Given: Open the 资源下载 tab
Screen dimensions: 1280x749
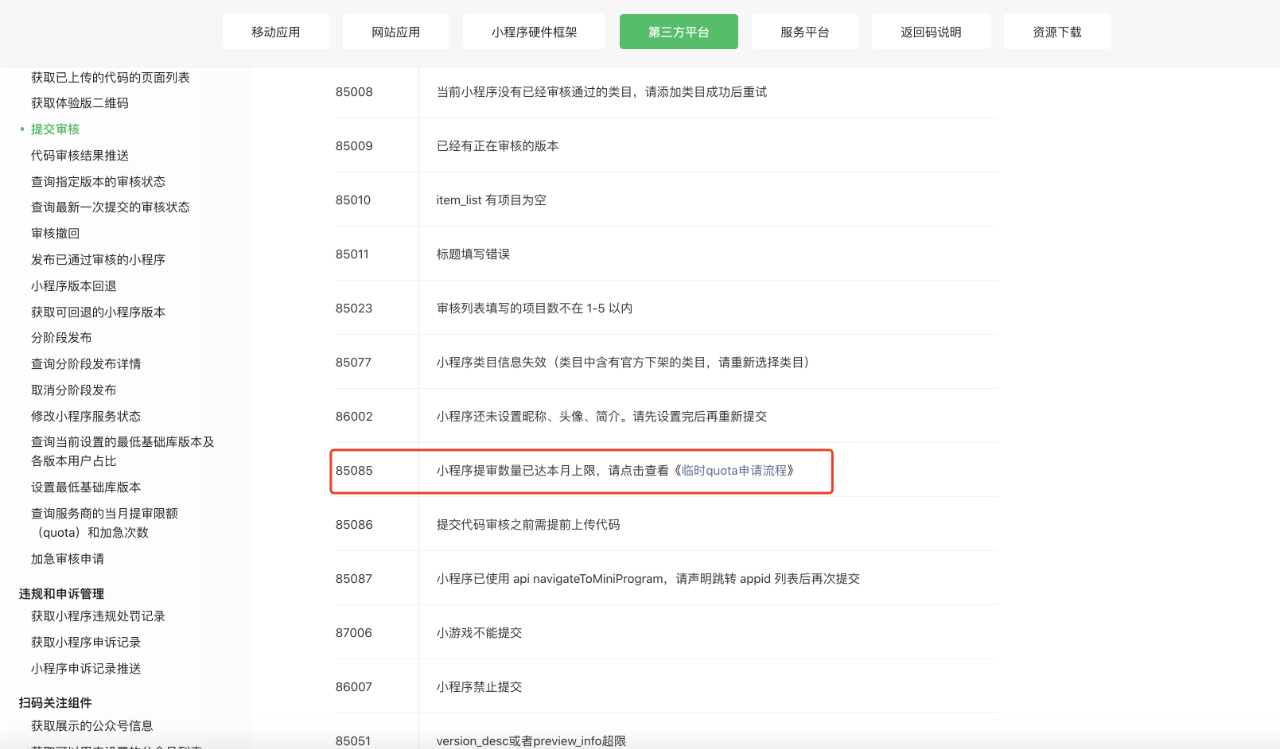Looking at the screenshot, I should click(x=1057, y=32).
